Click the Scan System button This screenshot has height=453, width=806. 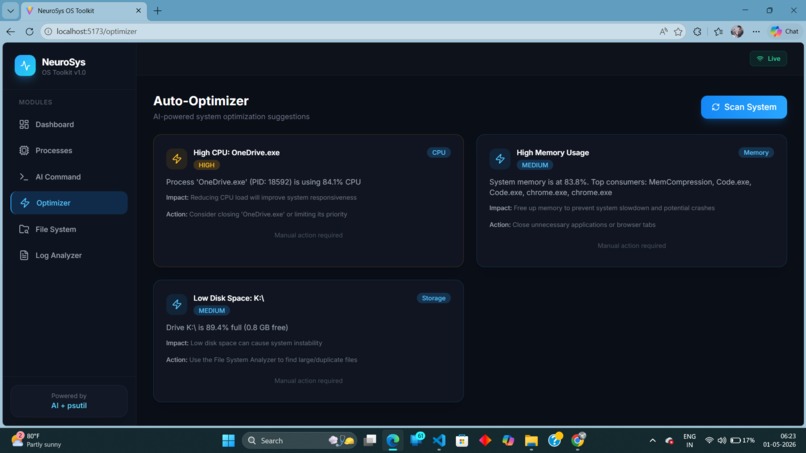tap(744, 107)
